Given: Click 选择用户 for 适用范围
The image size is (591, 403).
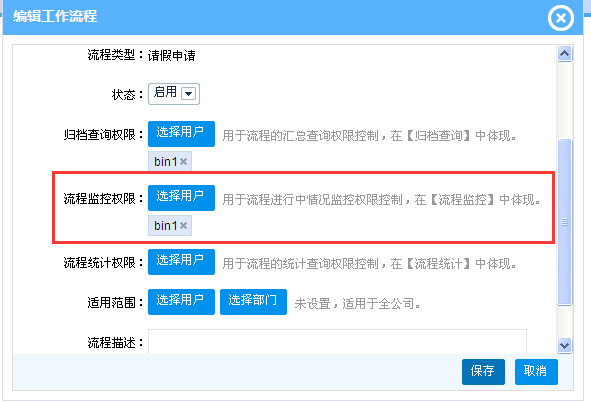Looking at the screenshot, I should (181, 302).
